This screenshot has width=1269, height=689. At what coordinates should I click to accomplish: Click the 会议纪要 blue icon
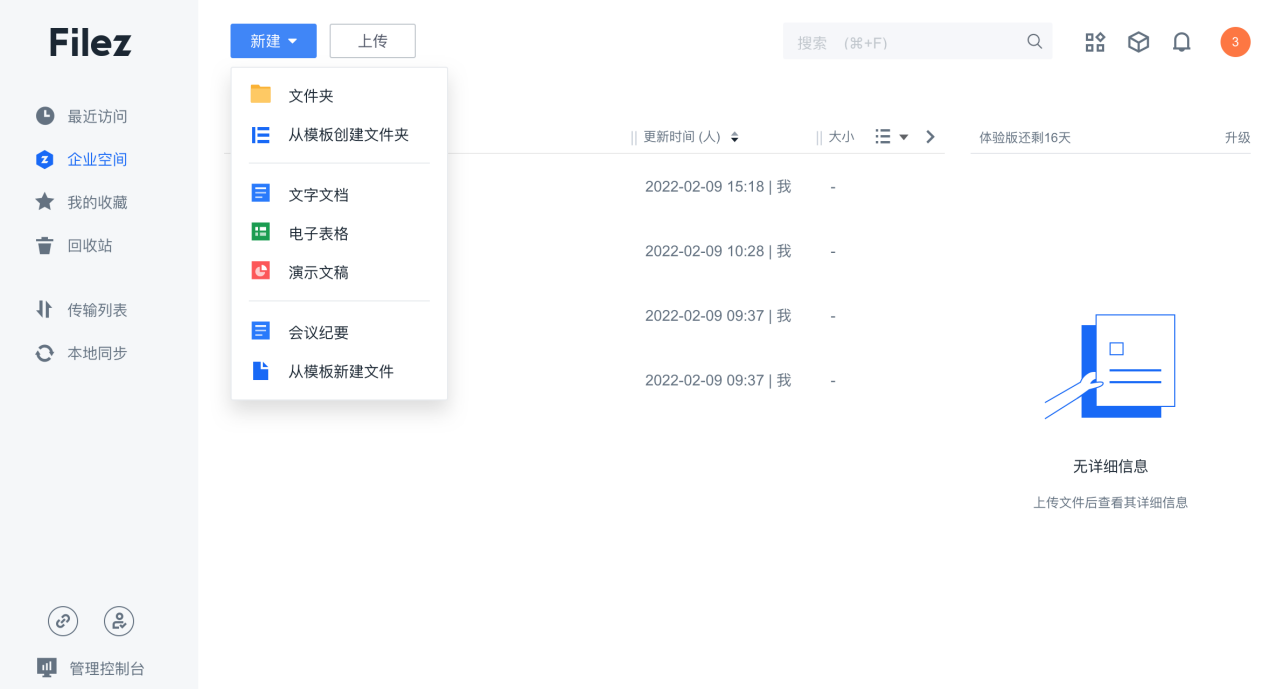261,331
